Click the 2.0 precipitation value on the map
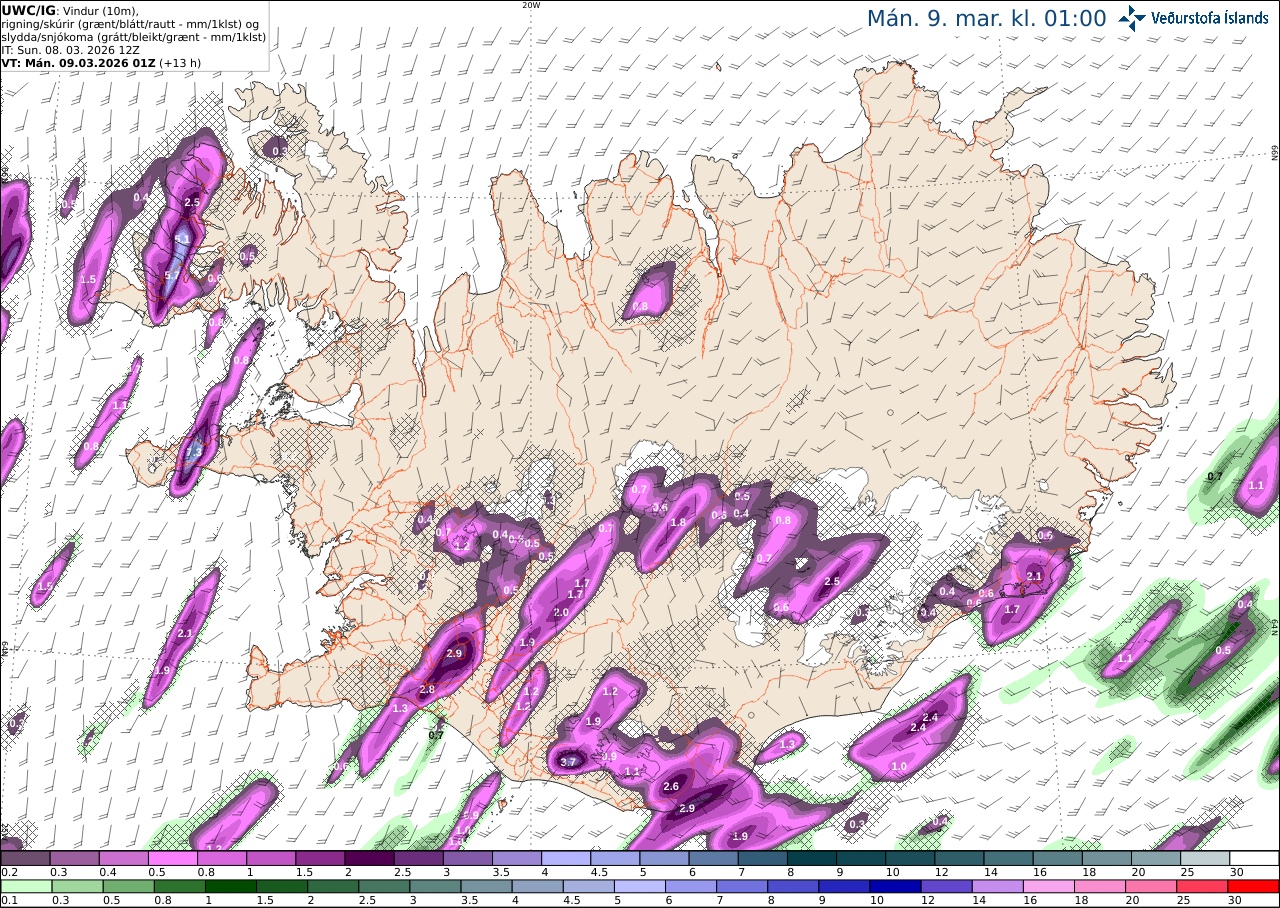This screenshot has height=908, width=1280. (x=561, y=612)
